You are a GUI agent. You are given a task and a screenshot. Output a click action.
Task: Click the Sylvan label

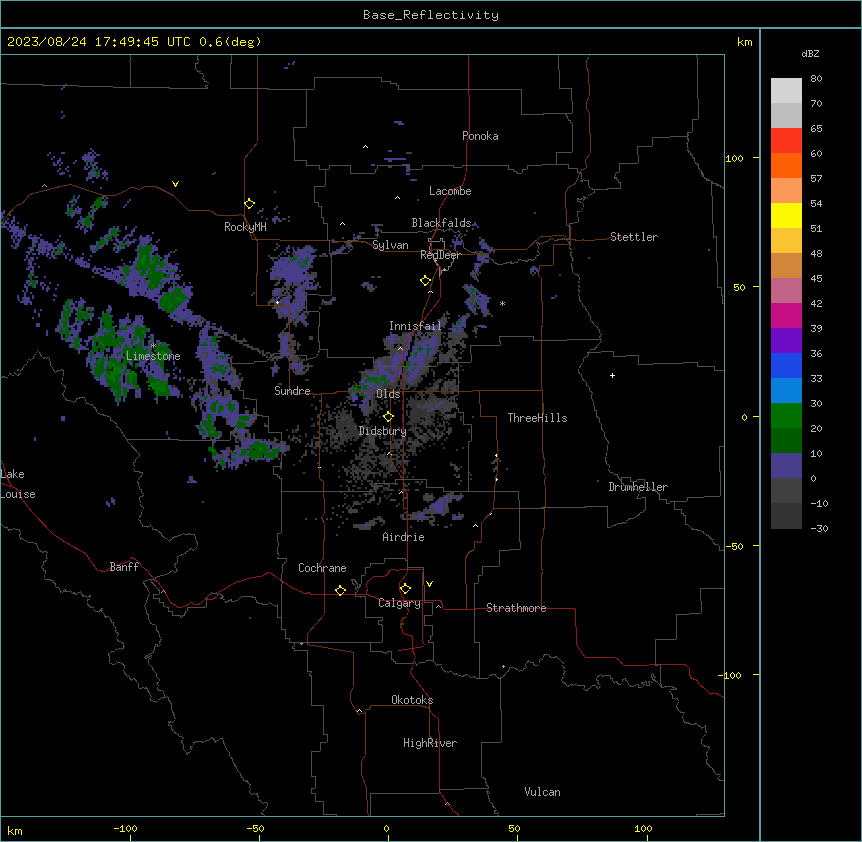pos(390,245)
